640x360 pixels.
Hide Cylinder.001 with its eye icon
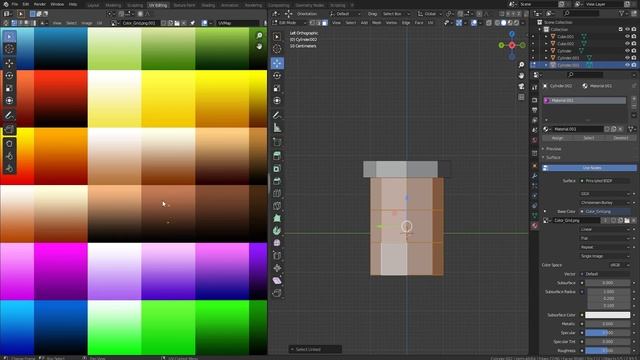[x=627, y=58]
